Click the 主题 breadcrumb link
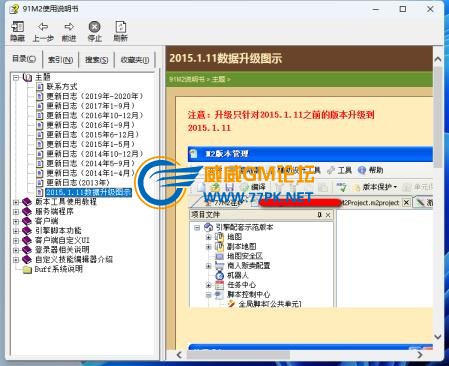449x366 pixels. pos(219,79)
